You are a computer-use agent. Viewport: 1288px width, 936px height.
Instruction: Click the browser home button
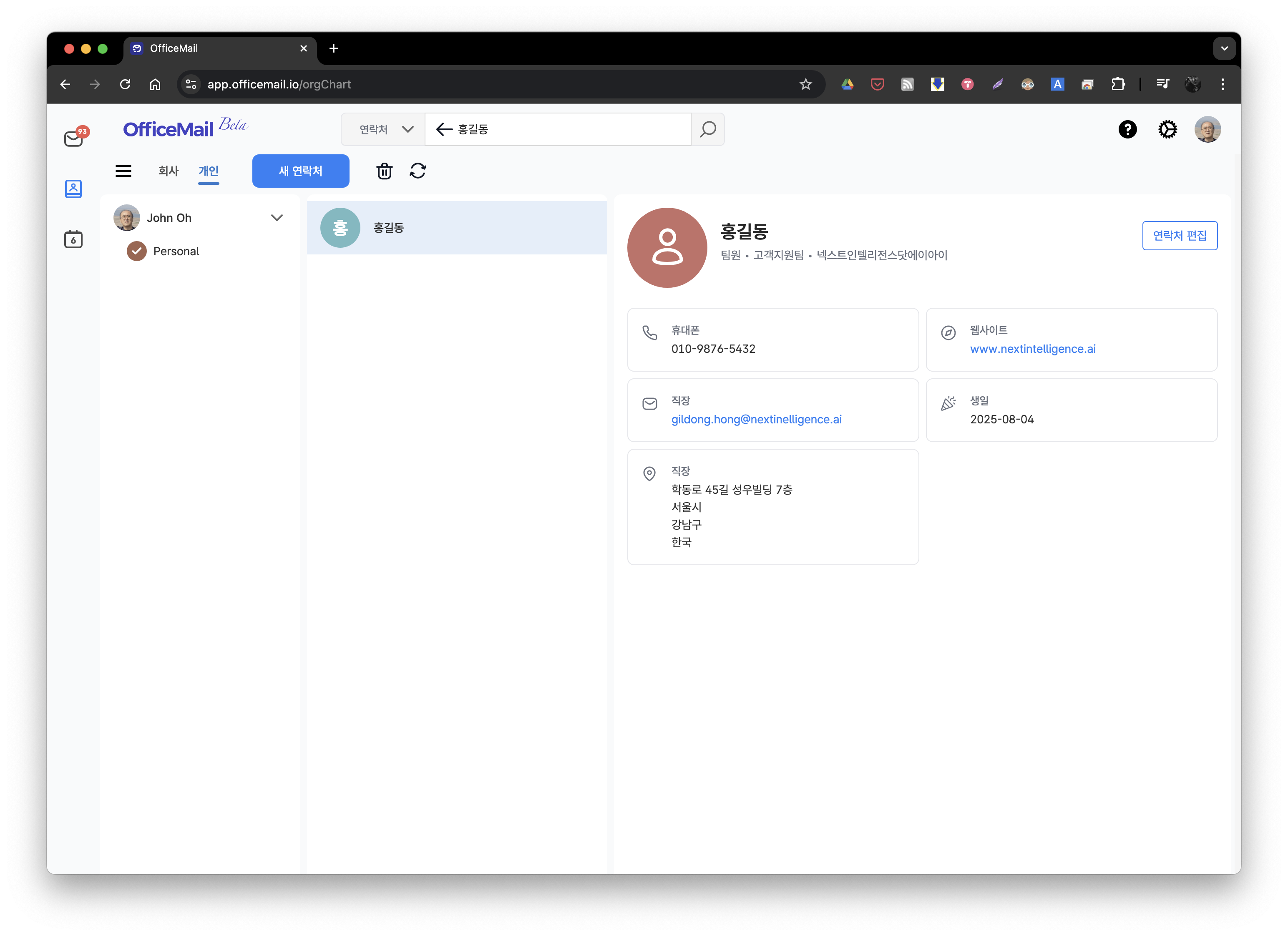[155, 85]
